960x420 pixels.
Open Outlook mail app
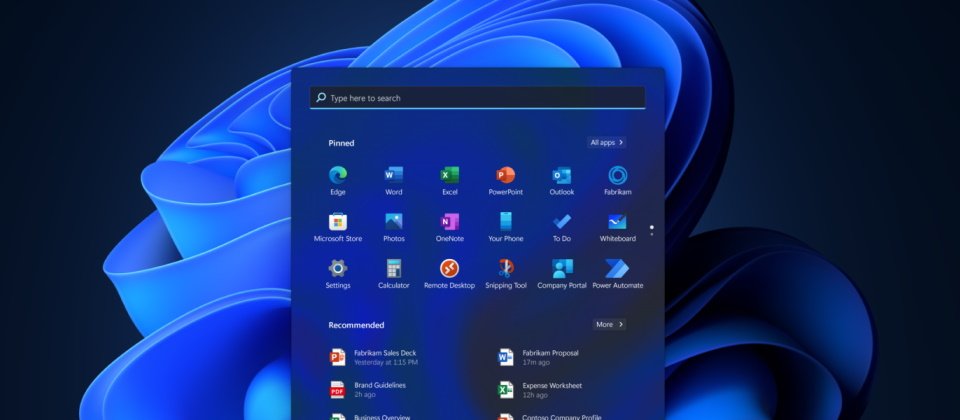[561, 181]
